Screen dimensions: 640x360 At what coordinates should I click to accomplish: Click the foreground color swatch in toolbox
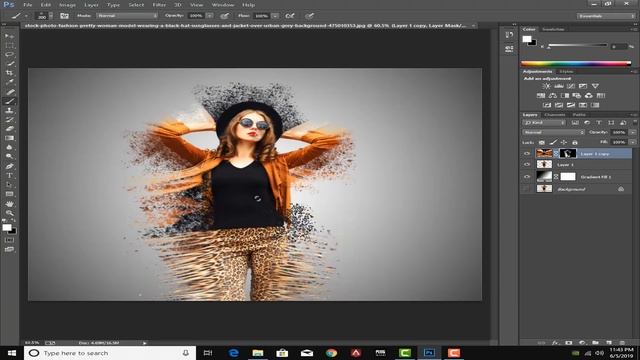(7, 227)
